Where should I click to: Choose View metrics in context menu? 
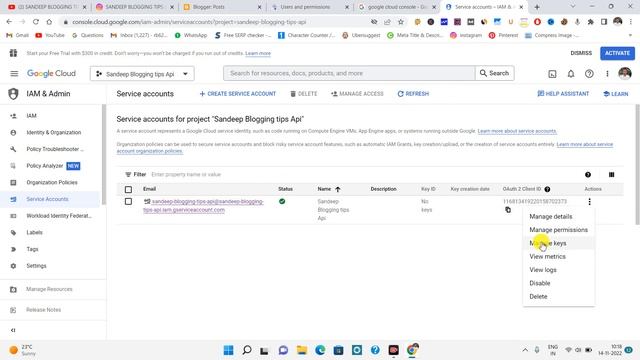click(x=558, y=256)
